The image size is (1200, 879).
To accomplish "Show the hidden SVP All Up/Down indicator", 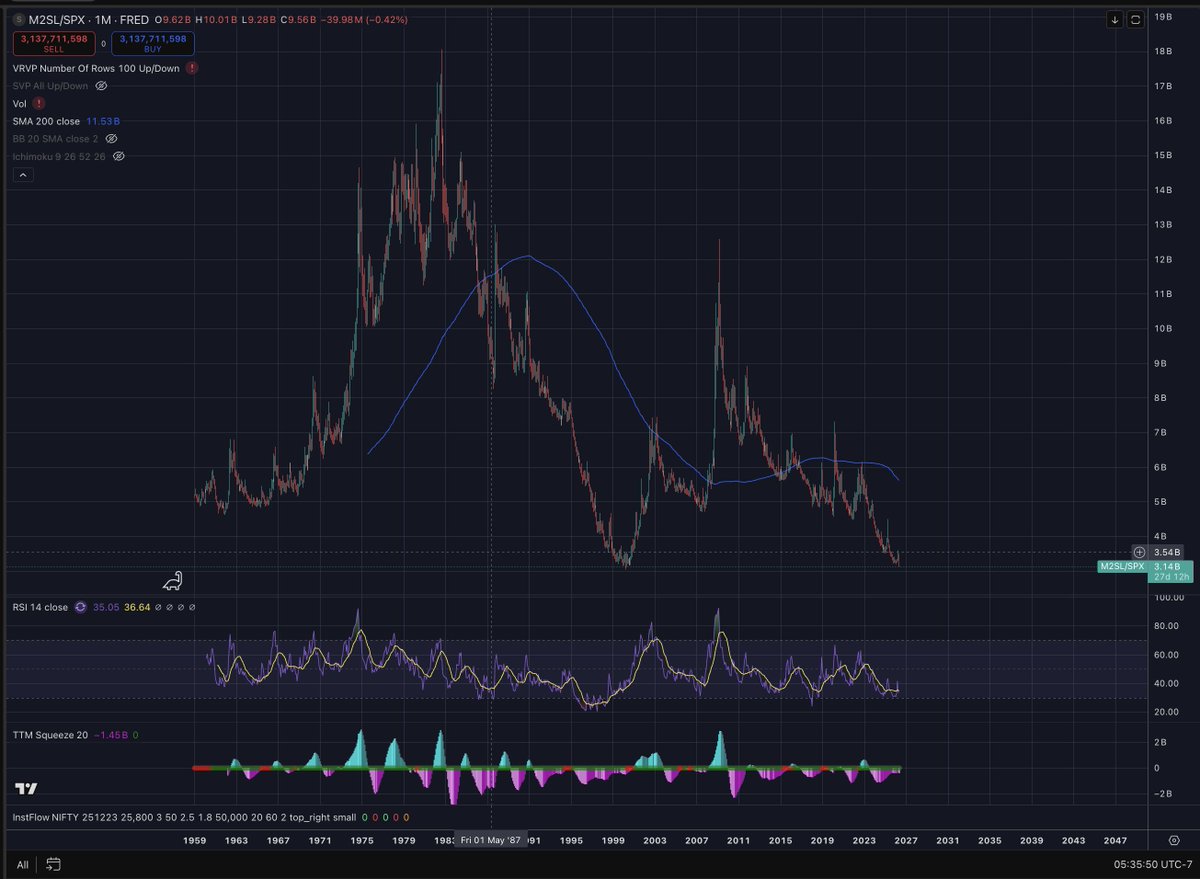I will coord(100,86).
